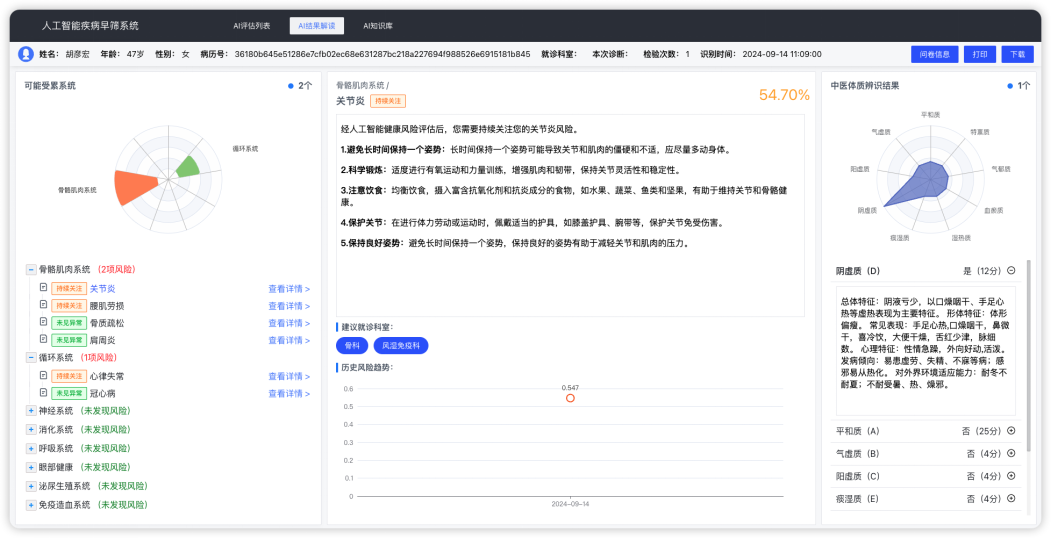Select the AI结果解读 tab
Screen dimensions: 1052x539
pos(317,26)
